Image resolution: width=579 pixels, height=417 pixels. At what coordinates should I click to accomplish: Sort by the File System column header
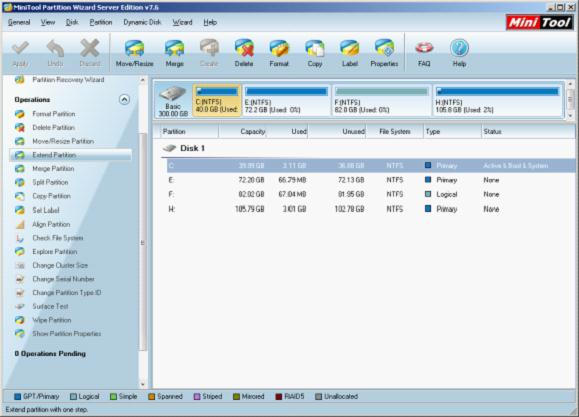395,131
